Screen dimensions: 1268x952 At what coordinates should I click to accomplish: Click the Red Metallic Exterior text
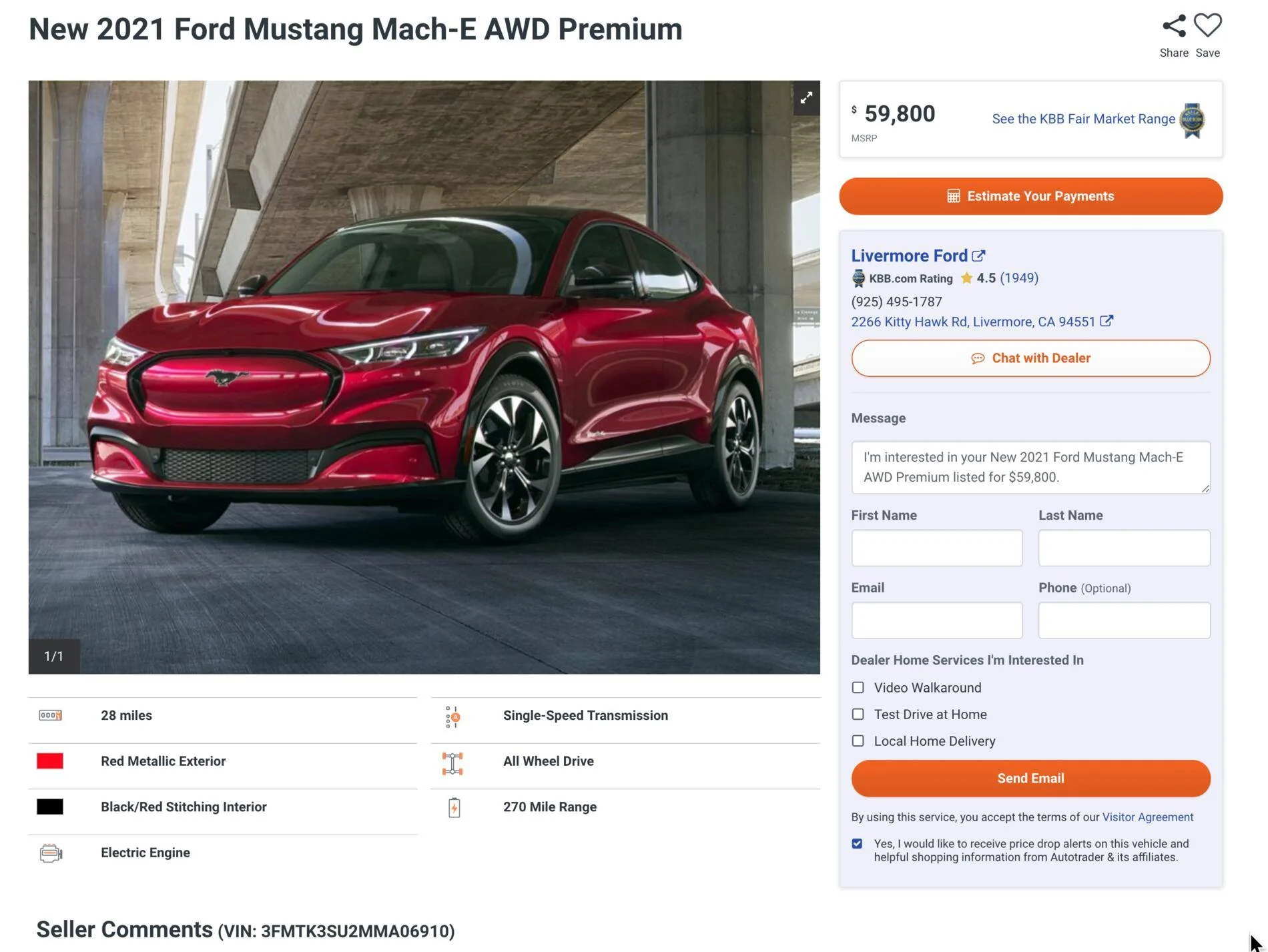163,761
